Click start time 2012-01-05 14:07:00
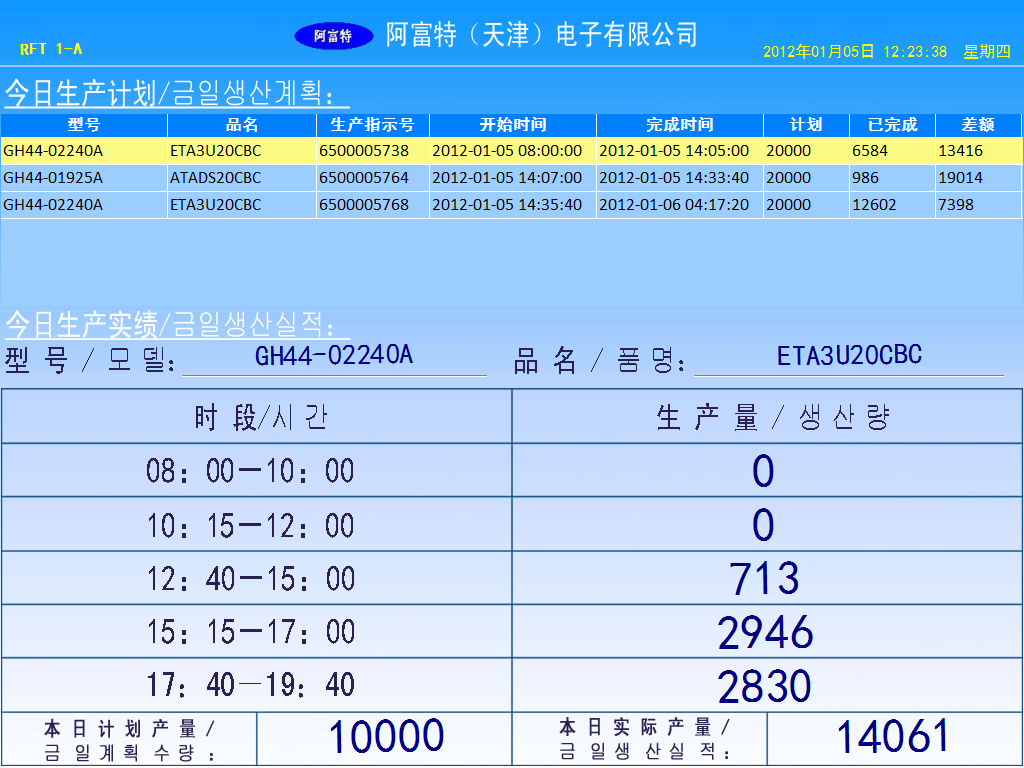This screenshot has width=1024, height=768. coord(513,178)
